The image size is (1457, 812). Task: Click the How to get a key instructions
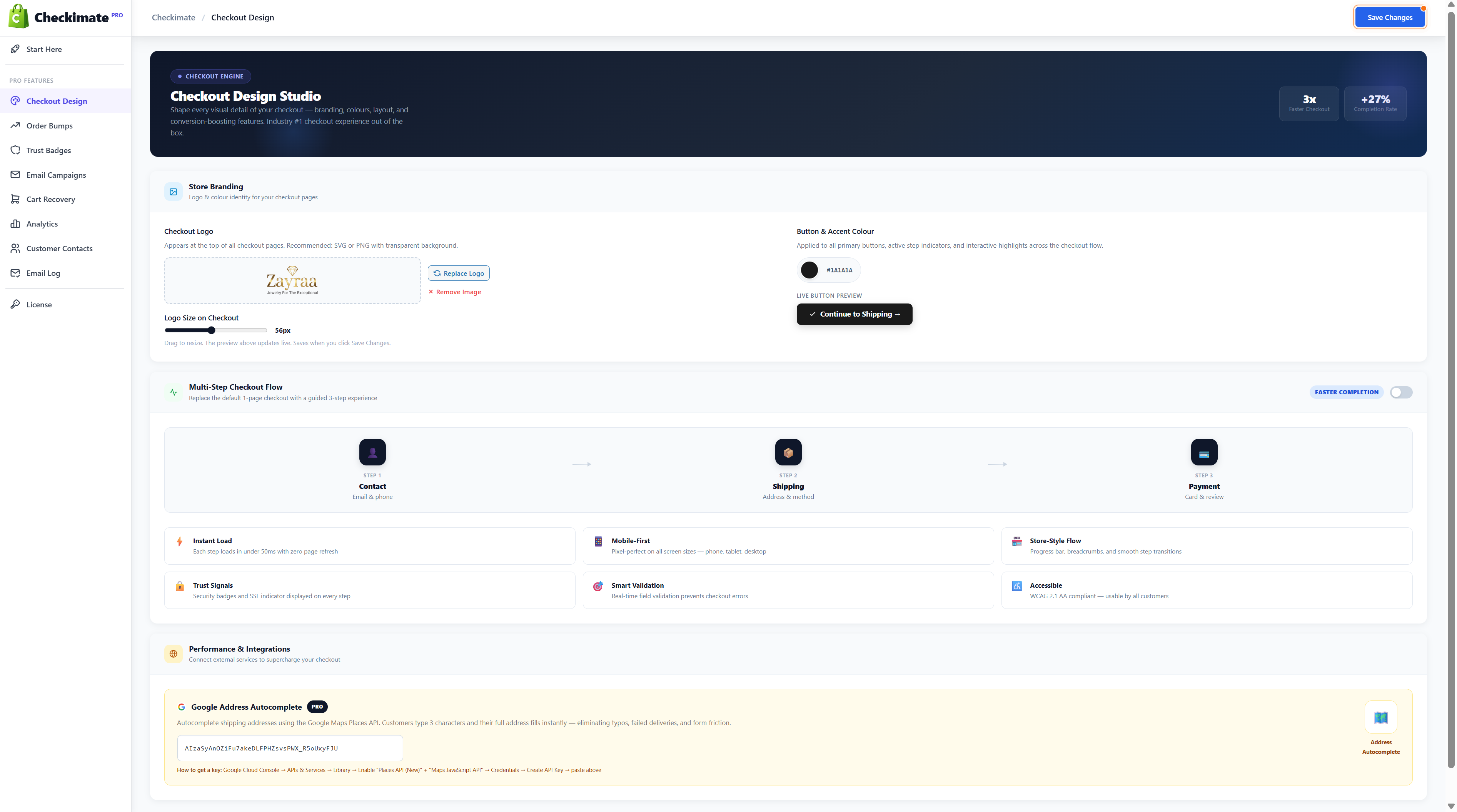pyautogui.click(x=389, y=770)
